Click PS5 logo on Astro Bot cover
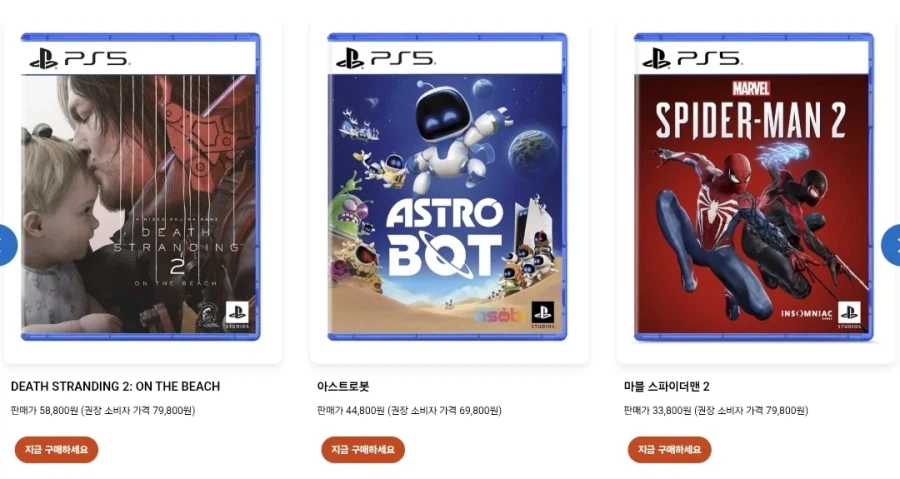 (386, 59)
